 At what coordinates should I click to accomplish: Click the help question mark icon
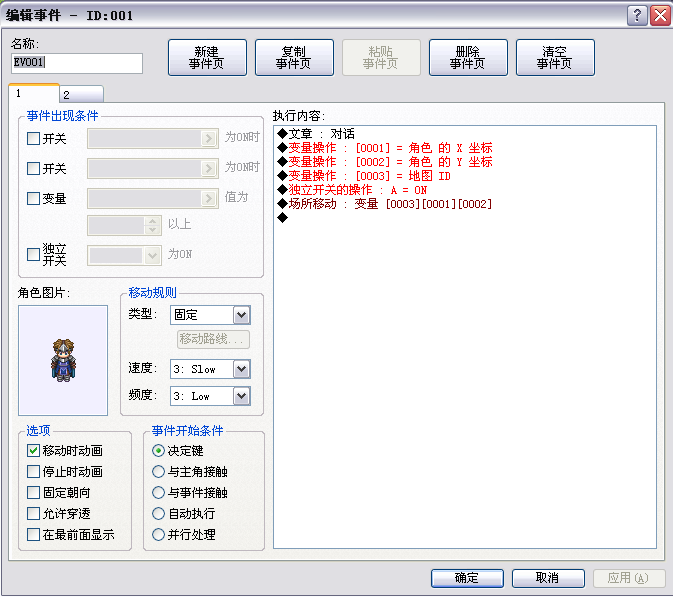coord(637,15)
